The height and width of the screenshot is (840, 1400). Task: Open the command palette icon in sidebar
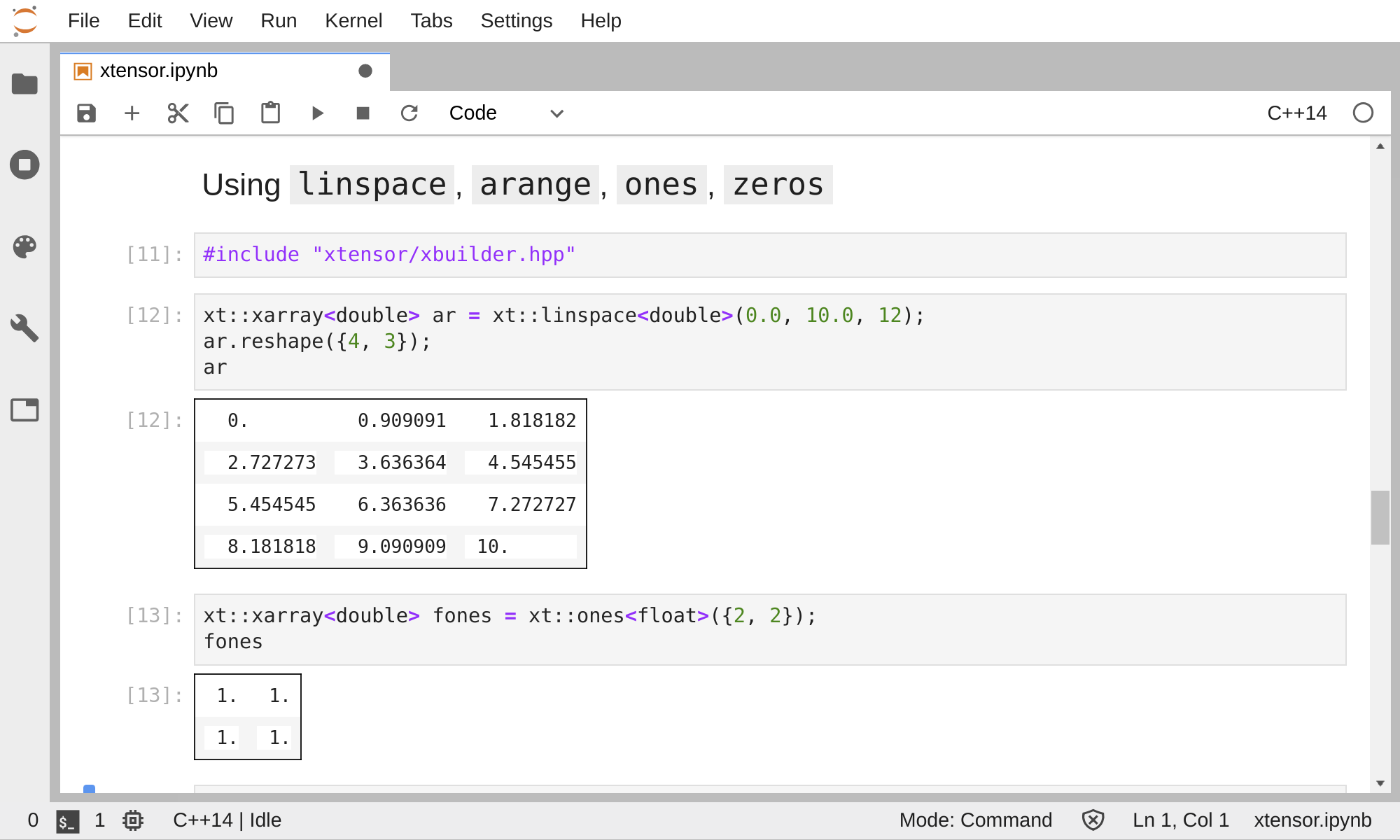point(24,246)
